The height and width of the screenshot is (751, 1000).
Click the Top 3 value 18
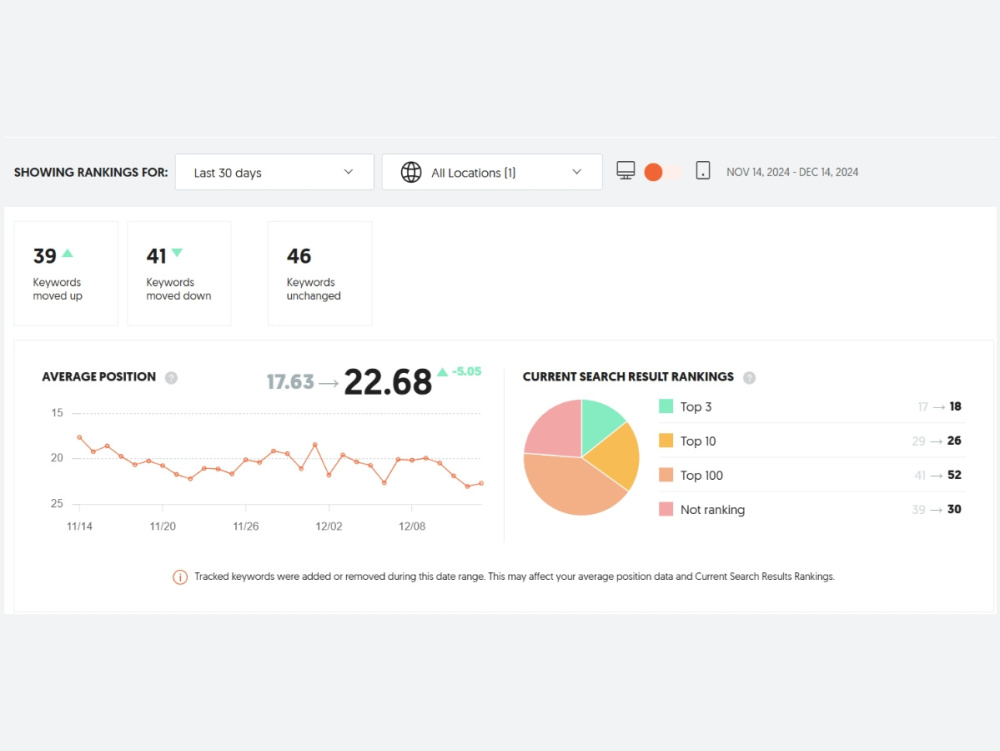pyautogui.click(x=955, y=406)
